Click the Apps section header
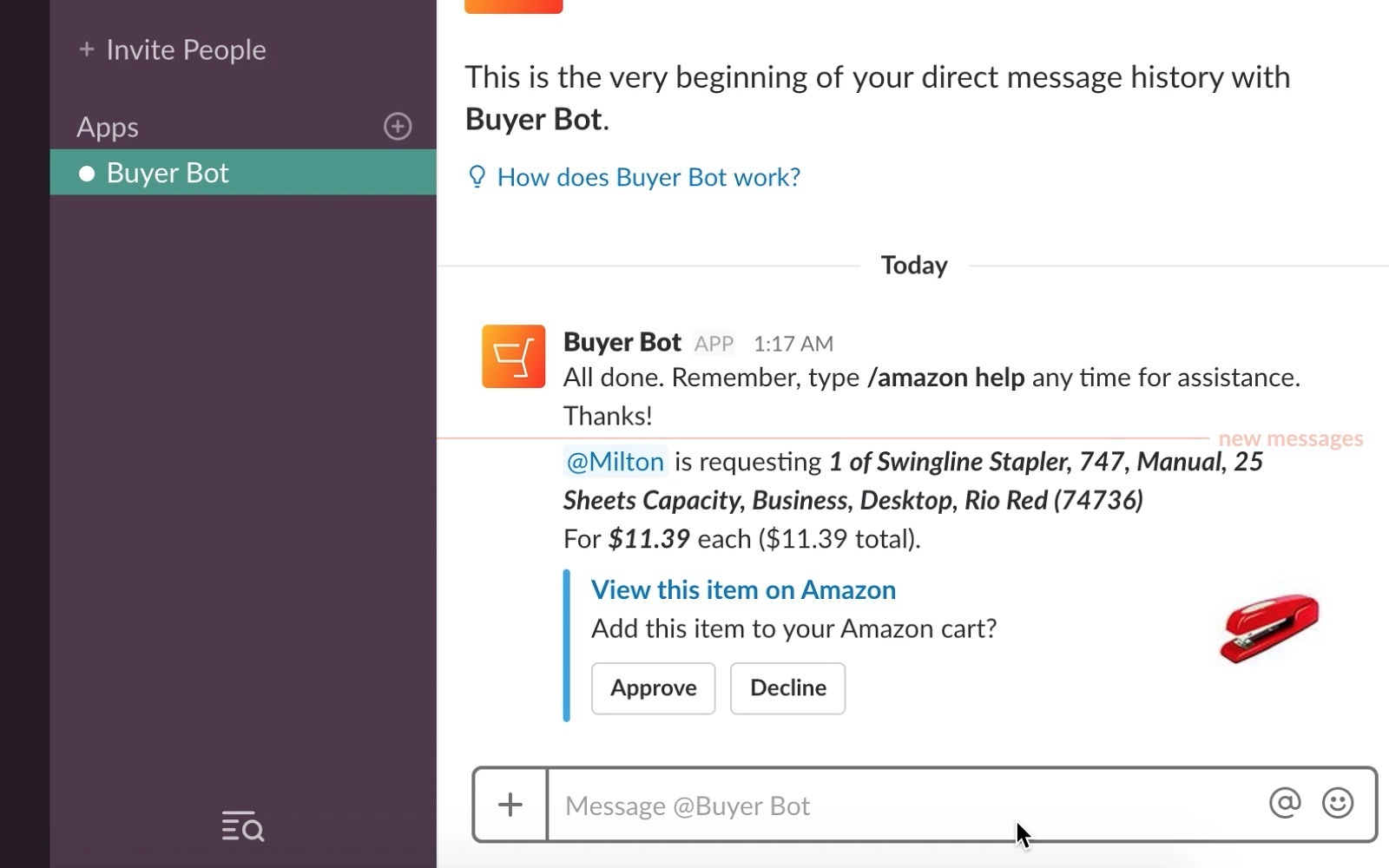 pyautogui.click(x=108, y=128)
